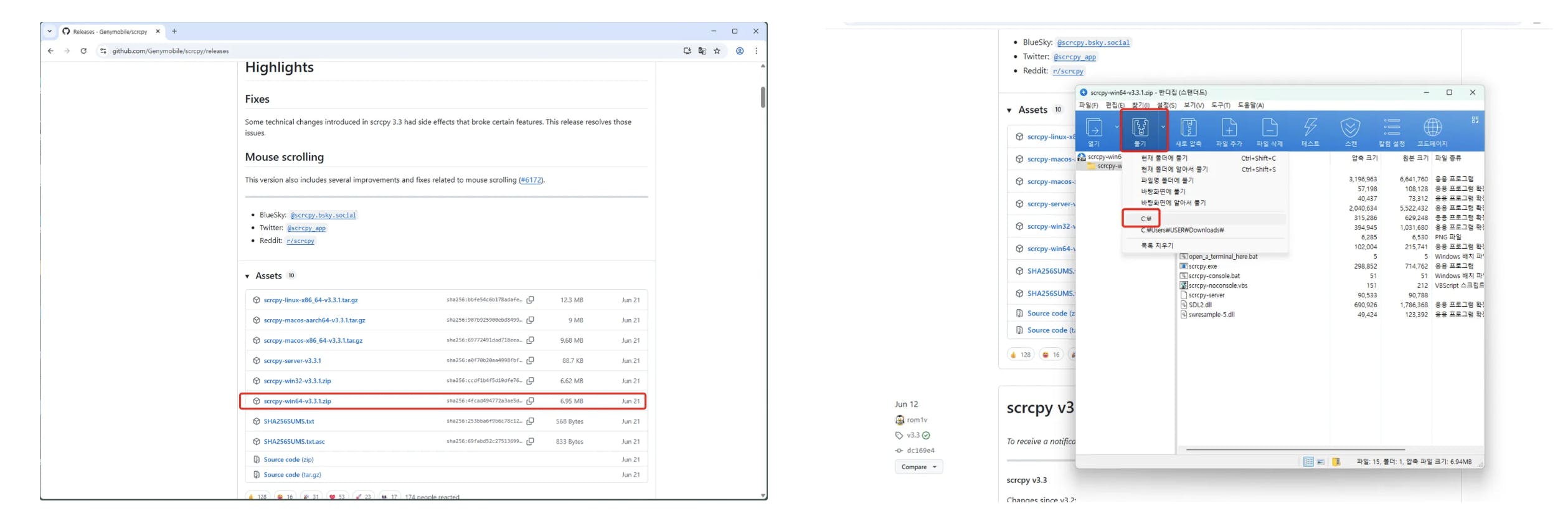Viewport: 1568px width, 526px height.
Task: Download scrcpy-win64-v3.3.1.zip
Action: coord(297,401)
